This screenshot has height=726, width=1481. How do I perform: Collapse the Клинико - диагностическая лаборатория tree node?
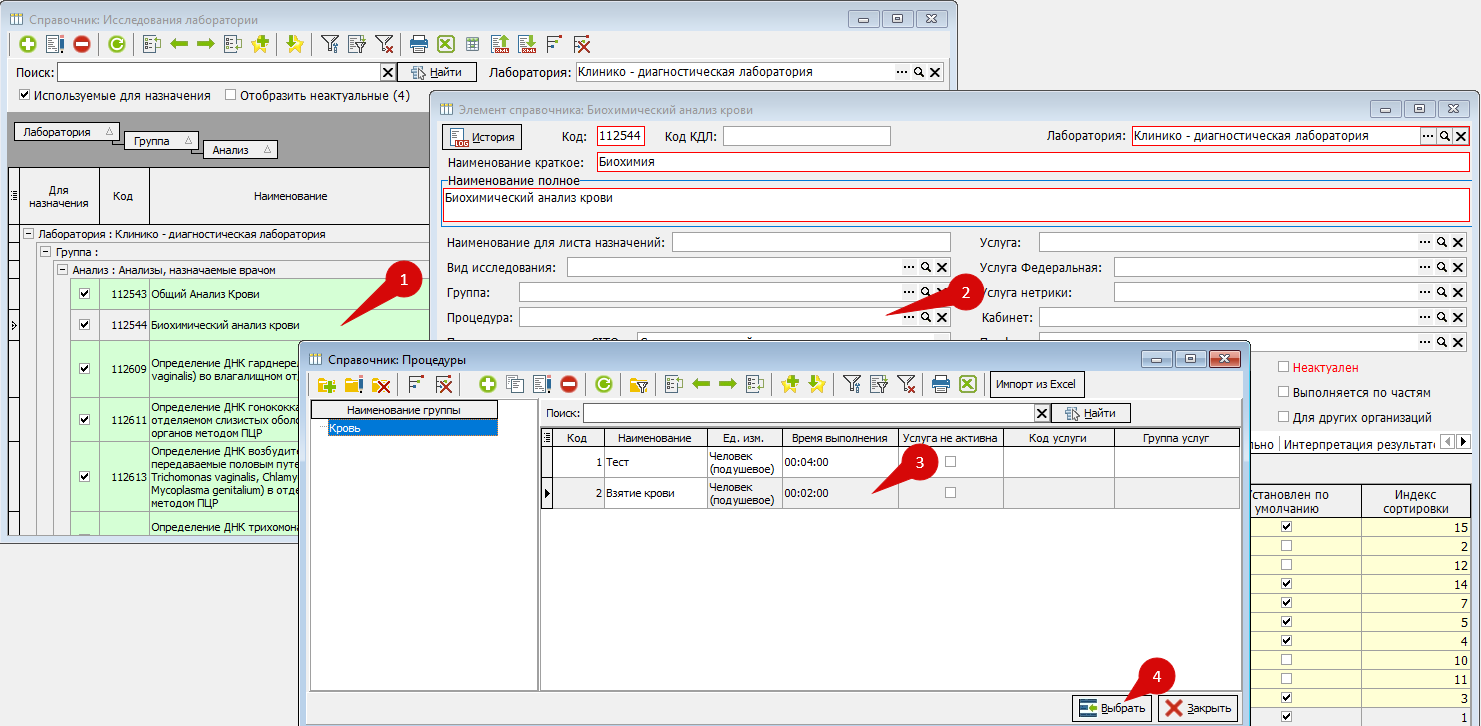coord(28,234)
